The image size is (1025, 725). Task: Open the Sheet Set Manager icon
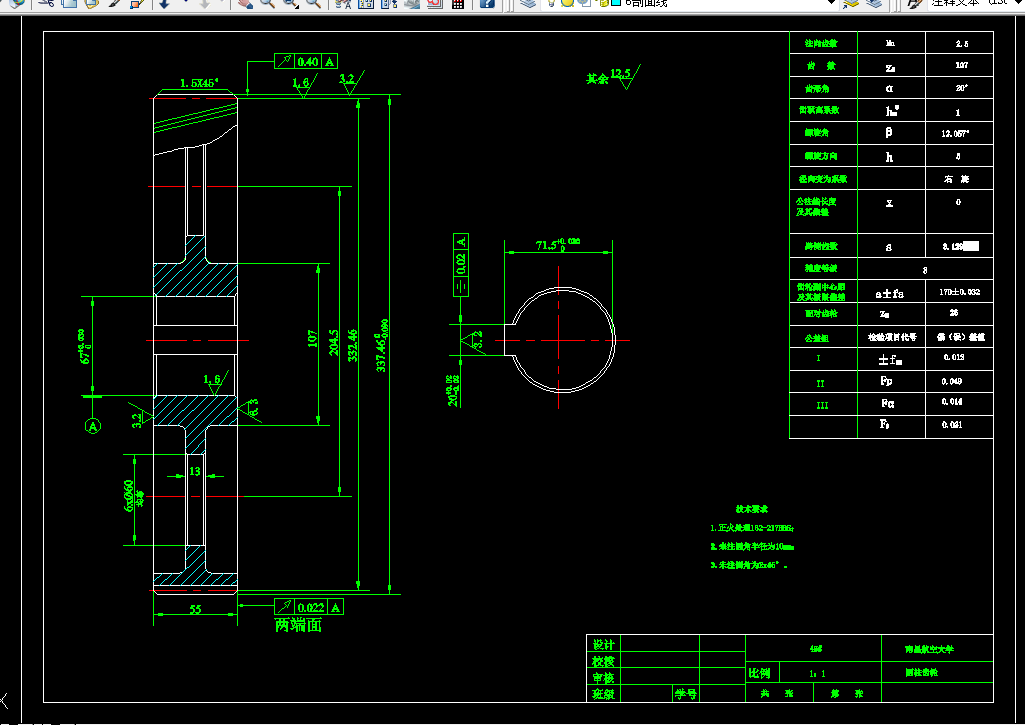coord(412,3)
